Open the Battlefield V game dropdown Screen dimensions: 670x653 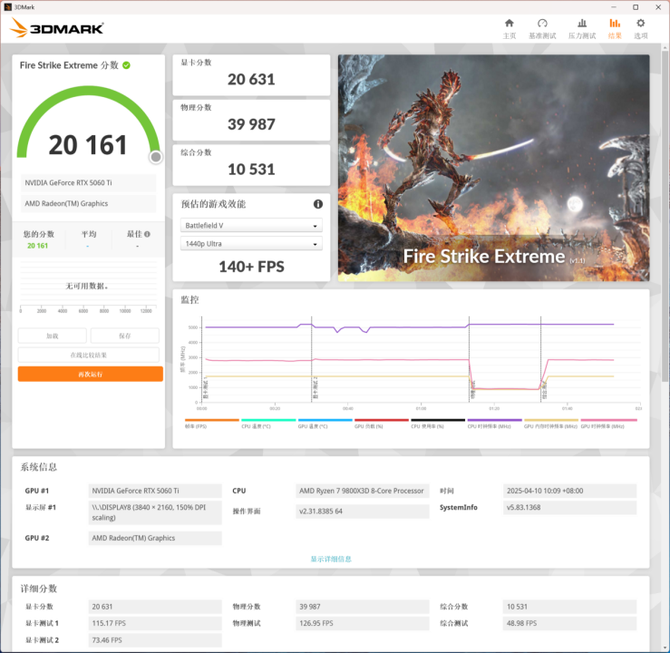pyautogui.click(x=251, y=225)
